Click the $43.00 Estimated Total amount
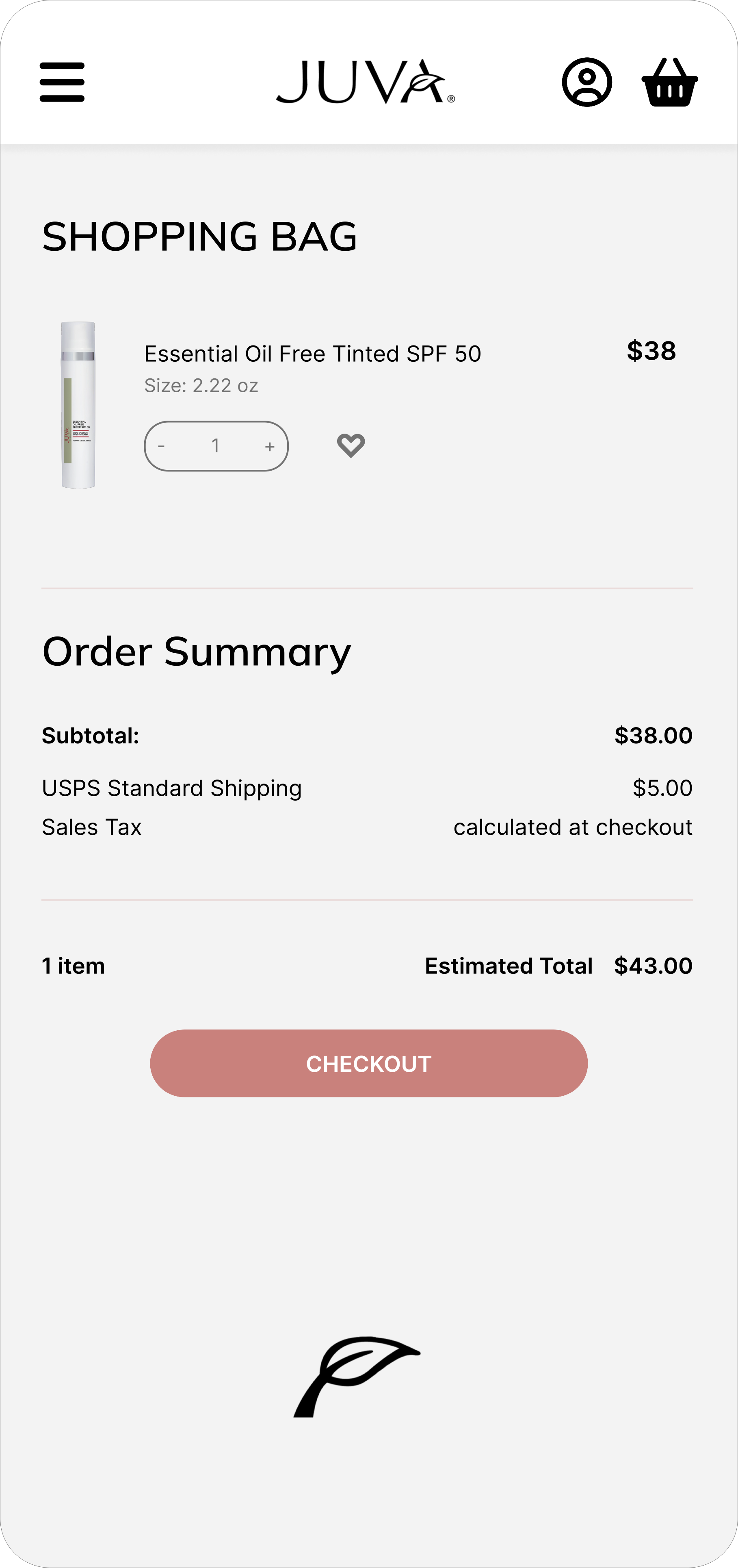The height and width of the screenshot is (1568, 738). [x=653, y=966]
